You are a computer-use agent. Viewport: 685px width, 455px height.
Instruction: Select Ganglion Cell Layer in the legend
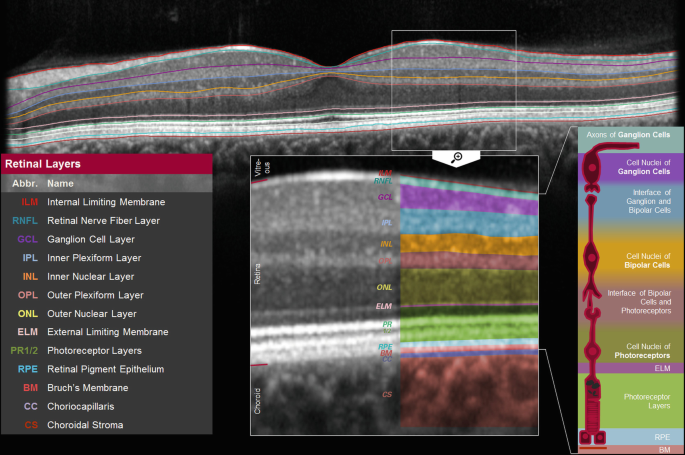coord(94,240)
